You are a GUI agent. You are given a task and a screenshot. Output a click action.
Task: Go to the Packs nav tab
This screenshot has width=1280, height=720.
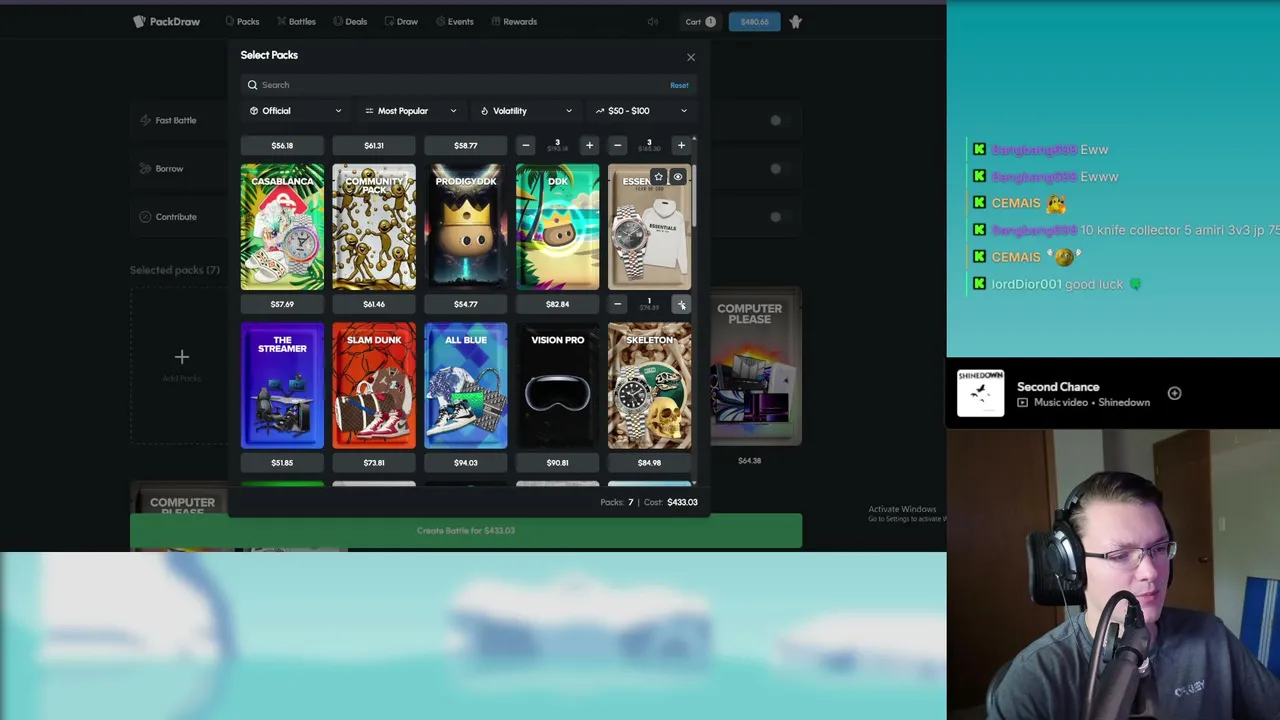coord(242,21)
